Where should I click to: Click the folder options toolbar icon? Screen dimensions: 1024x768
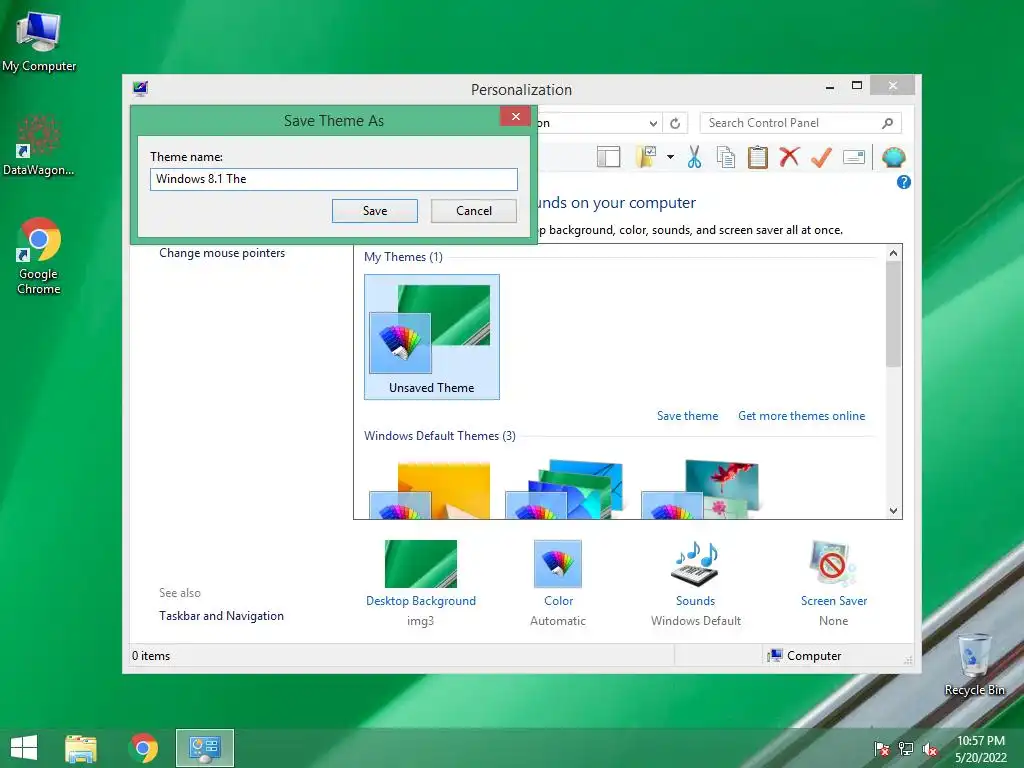[646, 157]
